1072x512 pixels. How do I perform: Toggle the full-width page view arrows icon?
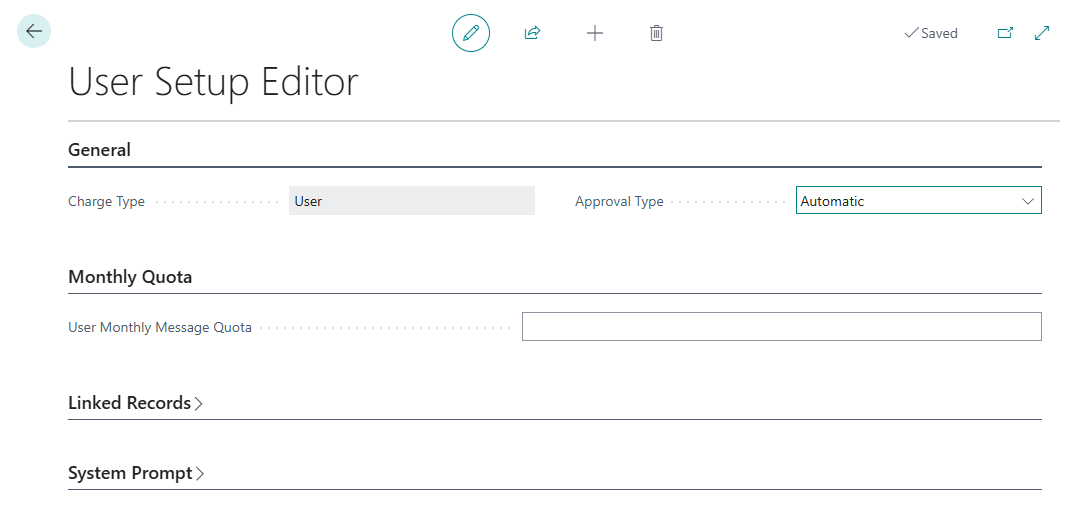point(1042,33)
